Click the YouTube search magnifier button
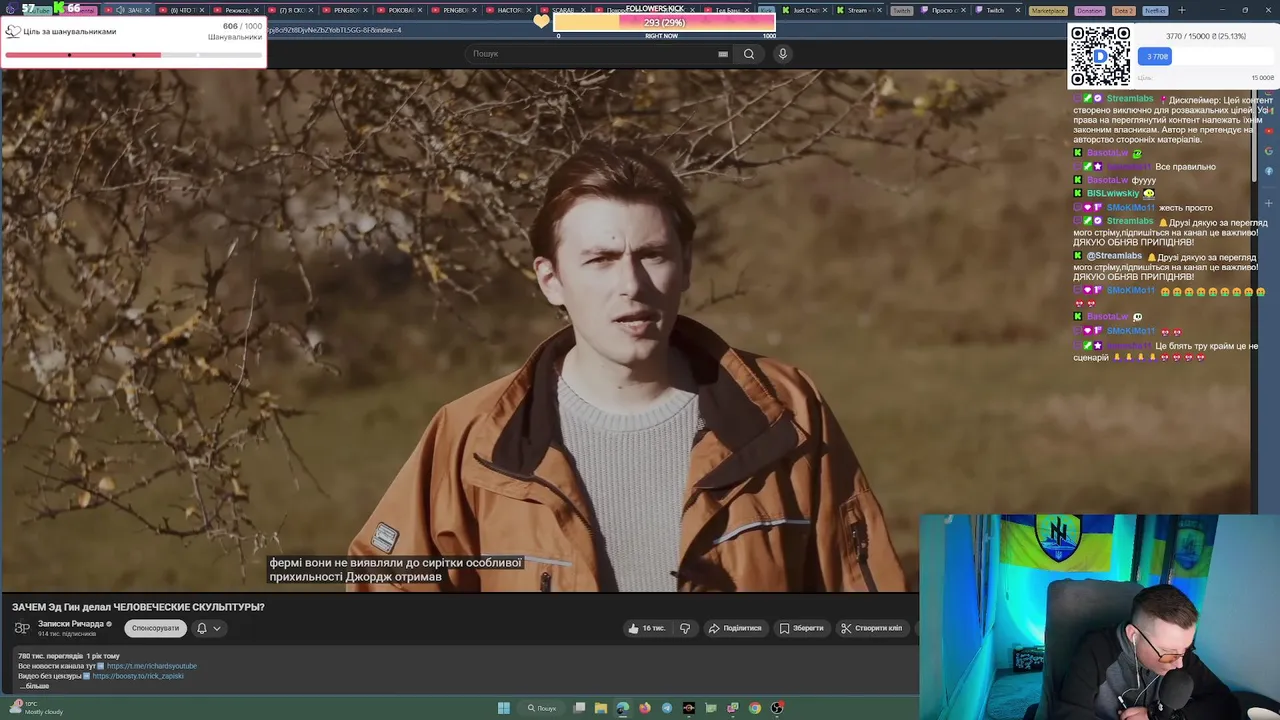 pyautogui.click(x=748, y=54)
